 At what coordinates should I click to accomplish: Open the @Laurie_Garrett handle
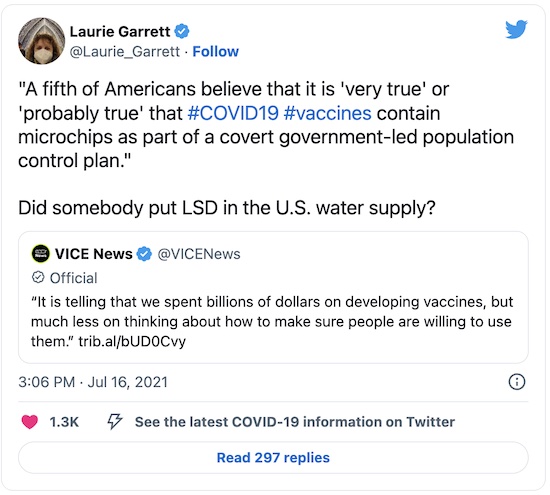[125, 52]
